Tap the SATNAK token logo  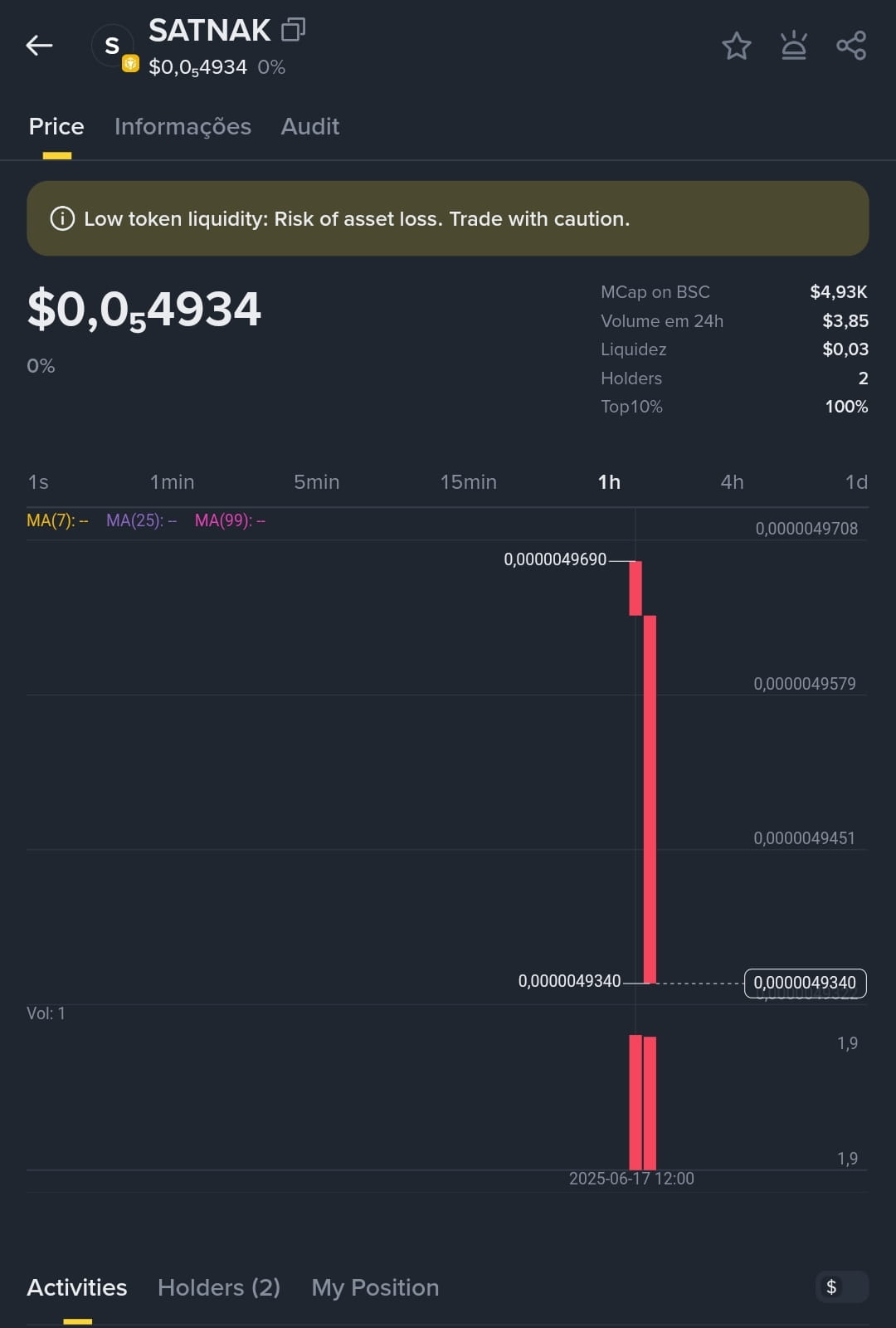113,46
